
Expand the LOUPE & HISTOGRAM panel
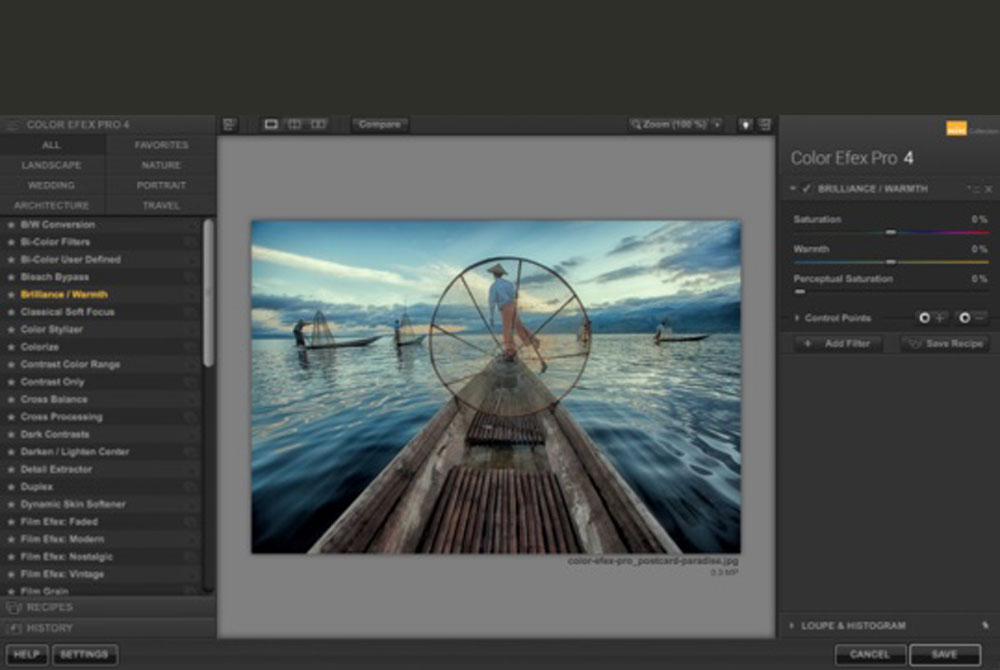coord(793,625)
